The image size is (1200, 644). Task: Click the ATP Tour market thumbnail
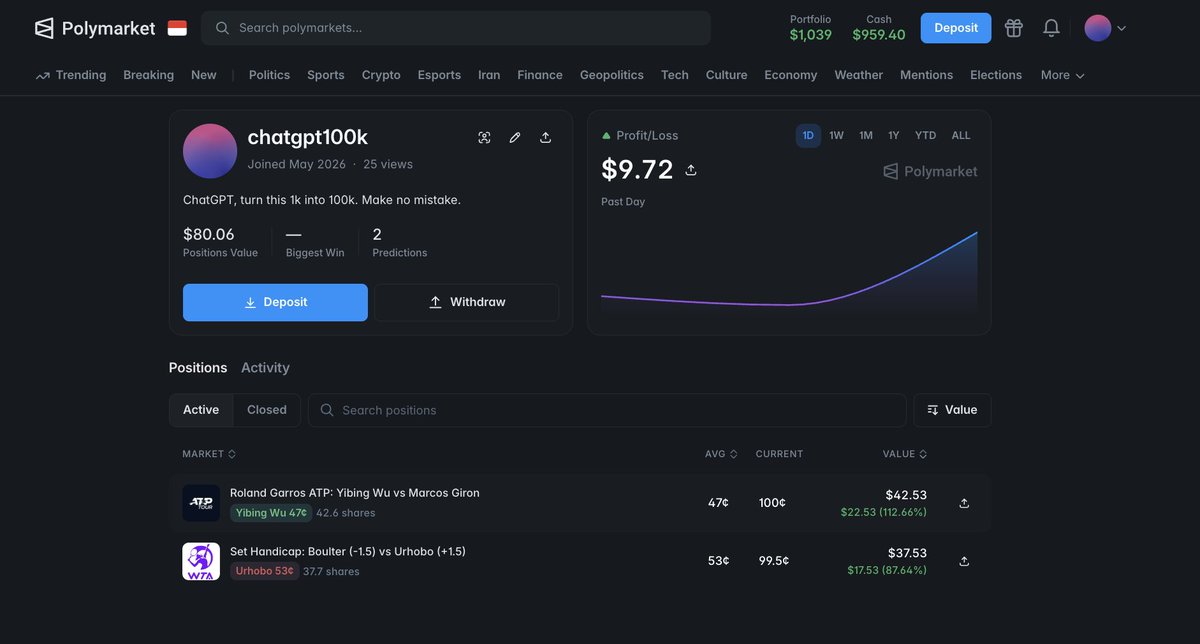[201, 503]
